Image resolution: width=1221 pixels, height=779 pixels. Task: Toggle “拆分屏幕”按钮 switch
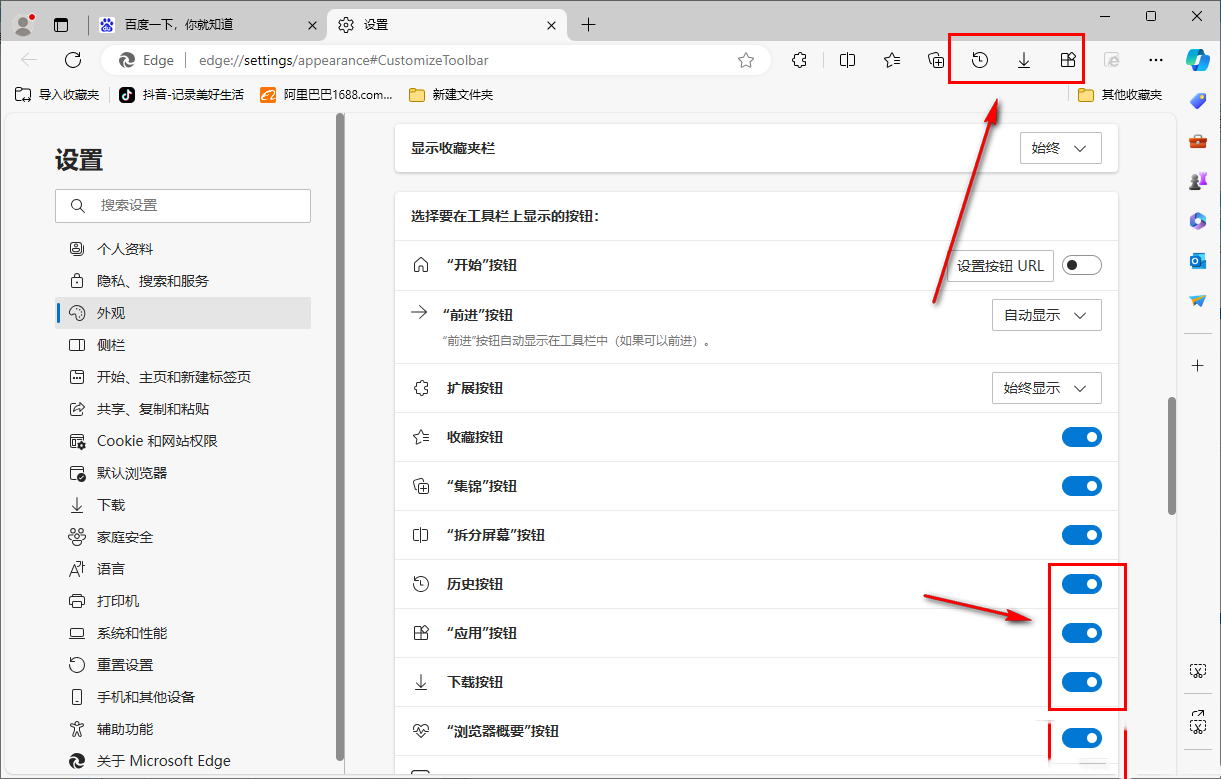click(1081, 535)
